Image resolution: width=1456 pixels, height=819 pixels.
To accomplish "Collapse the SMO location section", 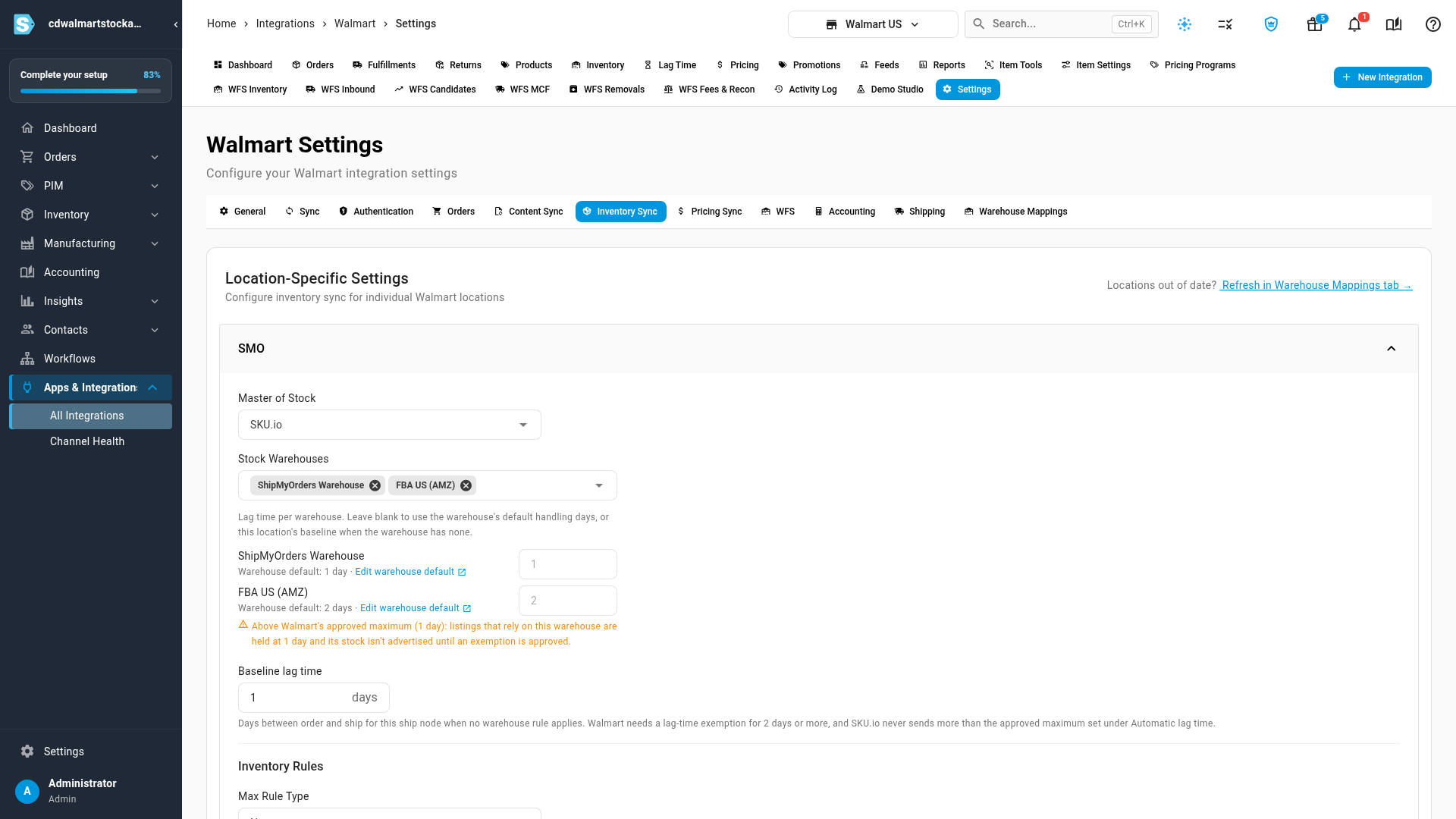I will pyautogui.click(x=1392, y=349).
